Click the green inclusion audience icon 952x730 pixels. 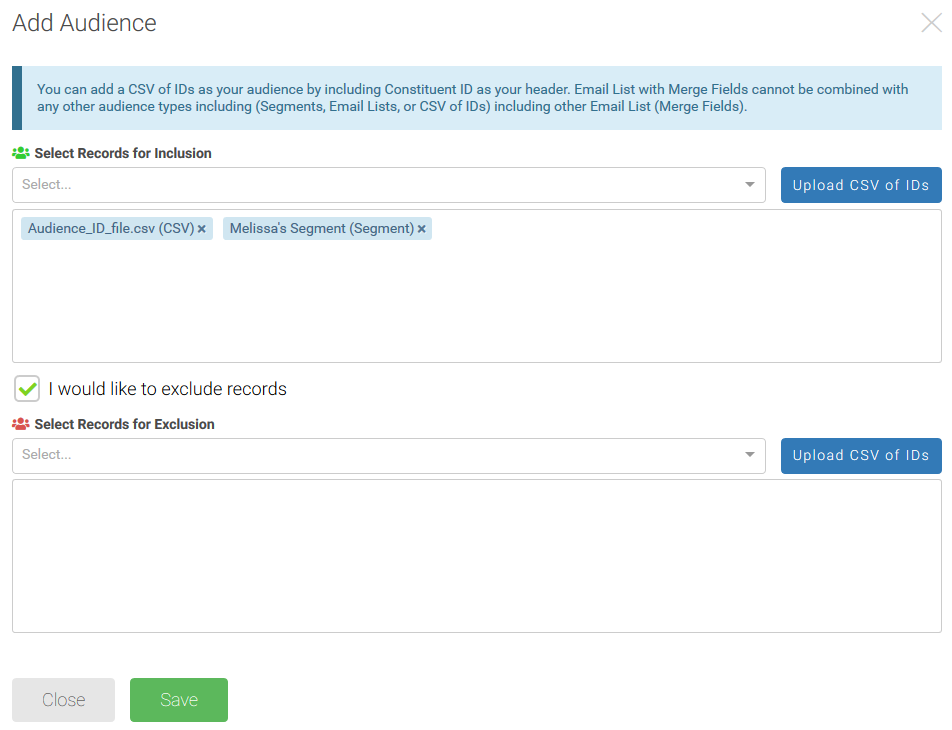pos(21,153)
